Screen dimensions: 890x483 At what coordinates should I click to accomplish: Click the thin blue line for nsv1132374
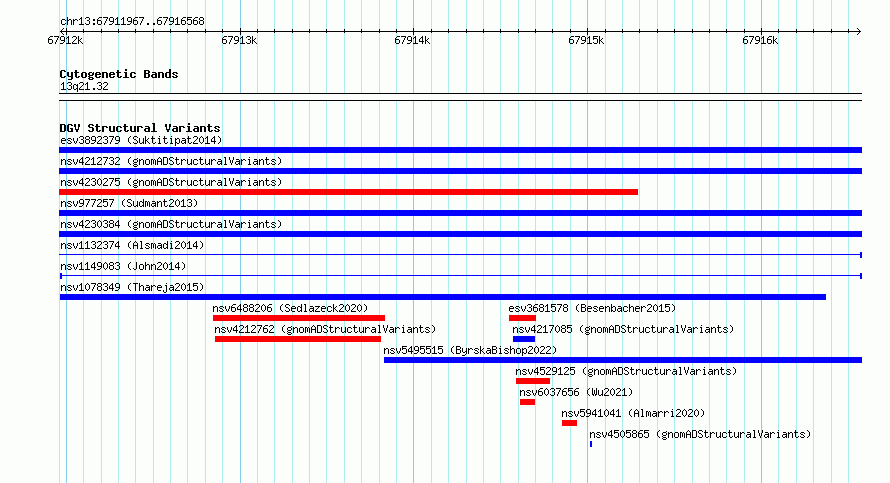(460, 255)
